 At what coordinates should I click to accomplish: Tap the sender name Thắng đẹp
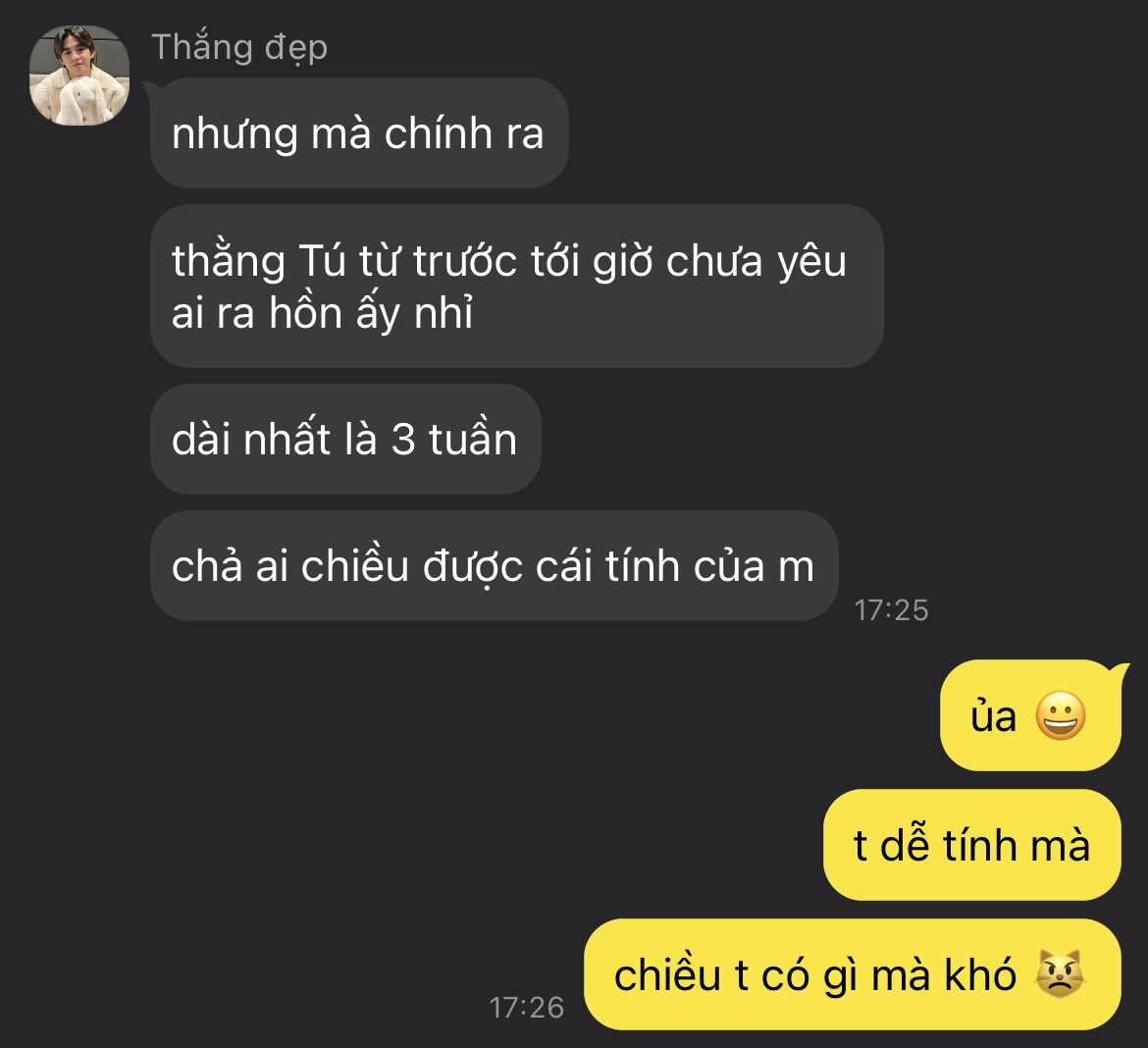point(239,48)
